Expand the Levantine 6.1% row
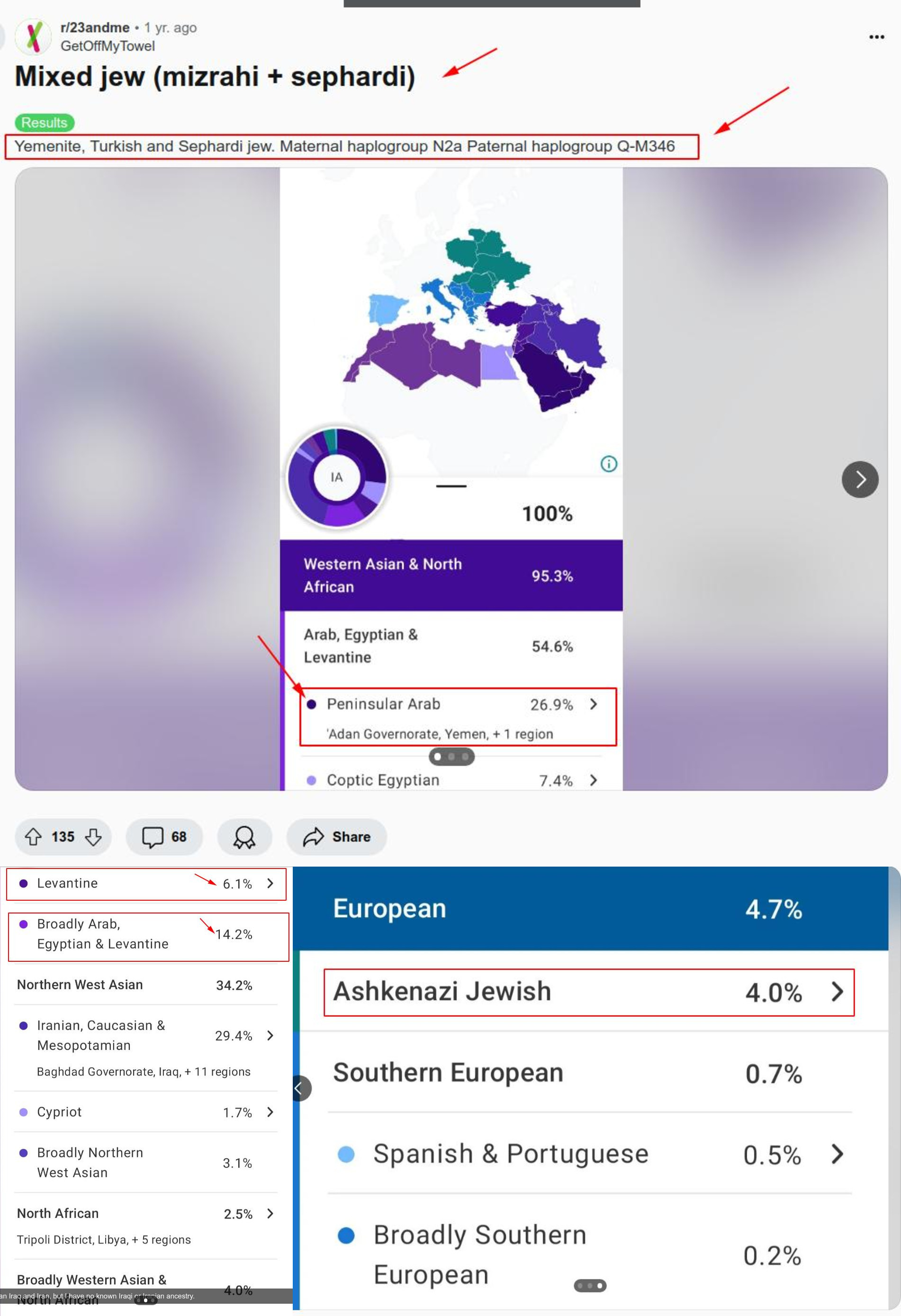The image size is (901, 1316). pyautogui.click(x=270, y=883)
